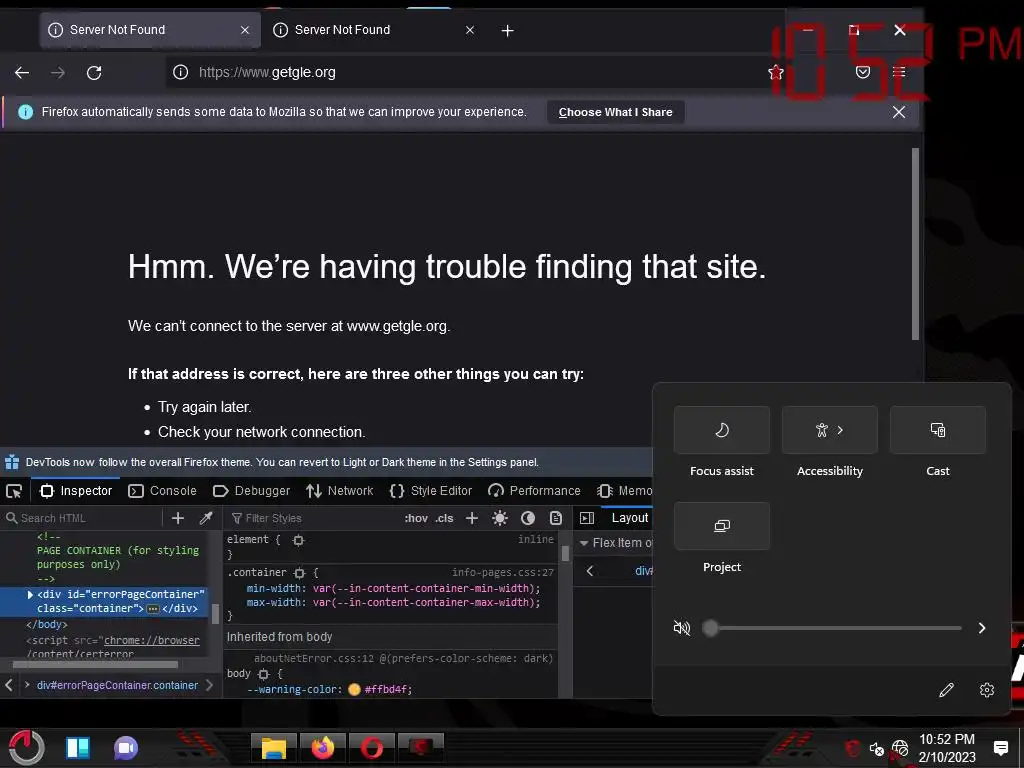Open the Style Editor tab

point(430,491)
